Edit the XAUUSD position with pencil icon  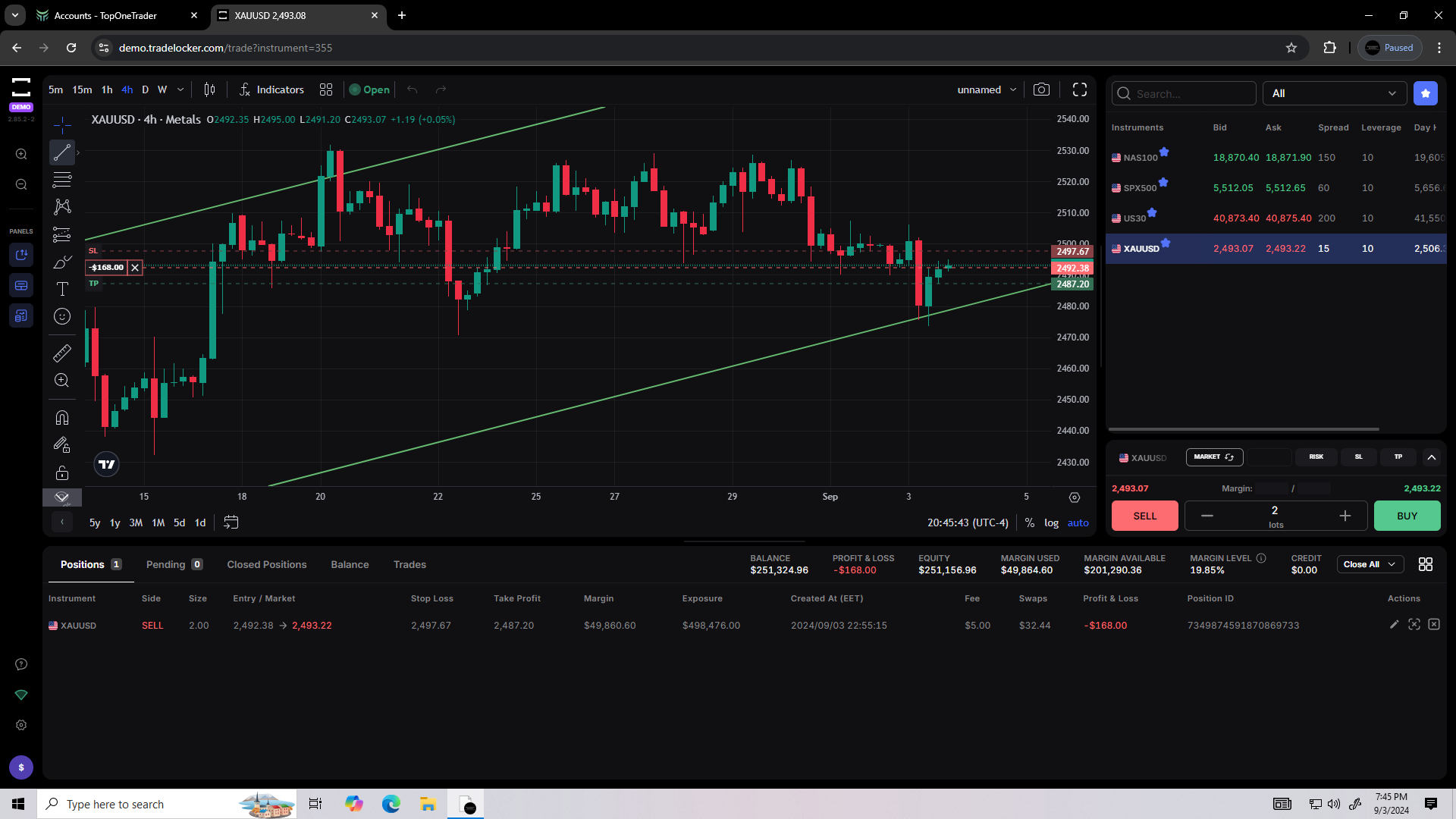pos(1394,625)
